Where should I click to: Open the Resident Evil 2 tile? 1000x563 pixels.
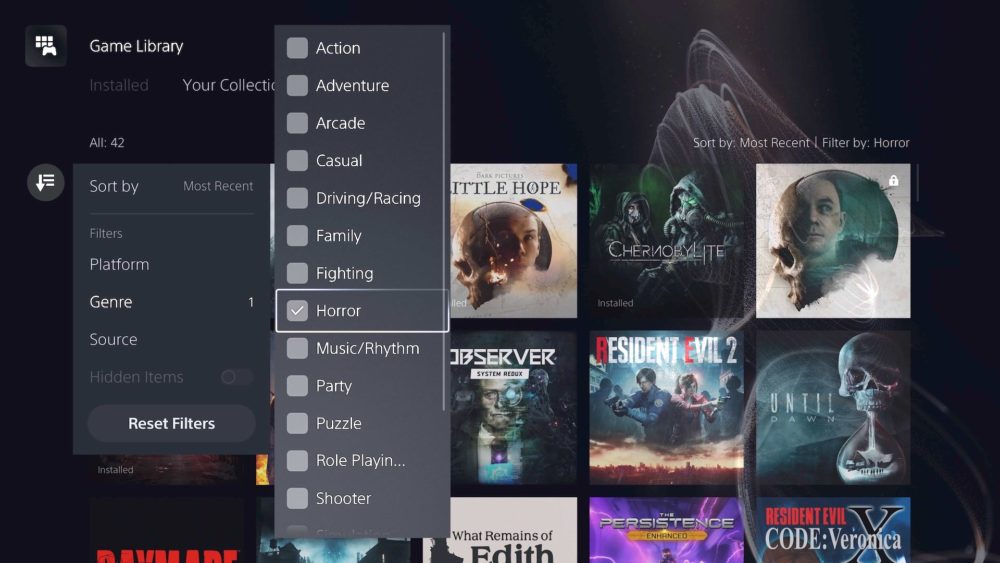click(x=666, y=407)
